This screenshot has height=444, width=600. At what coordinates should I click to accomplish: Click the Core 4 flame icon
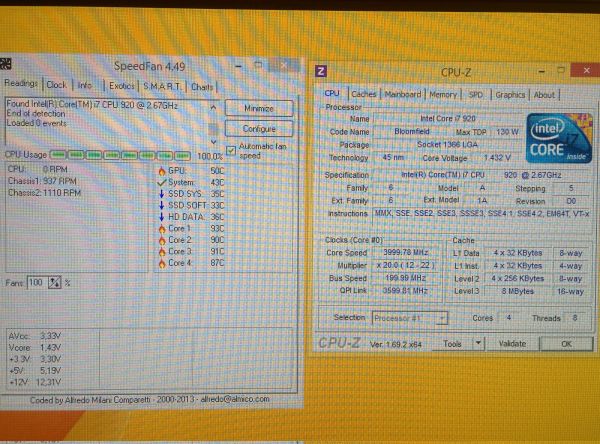(162, 263)
